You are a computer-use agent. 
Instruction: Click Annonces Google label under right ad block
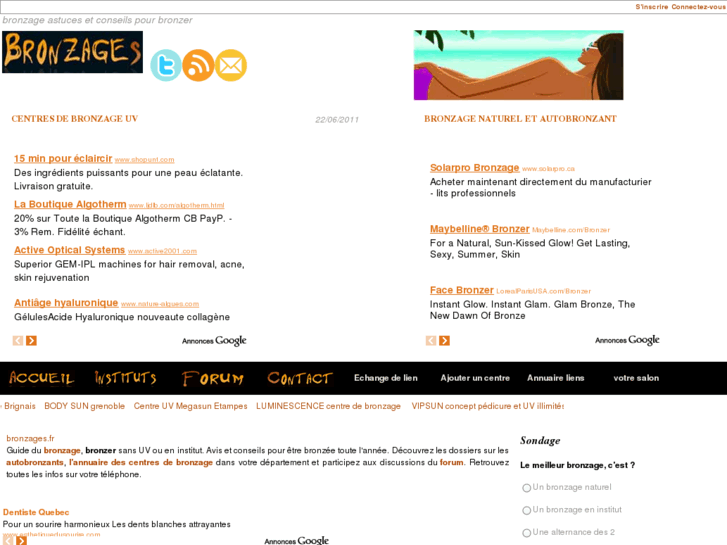[627, 340]
